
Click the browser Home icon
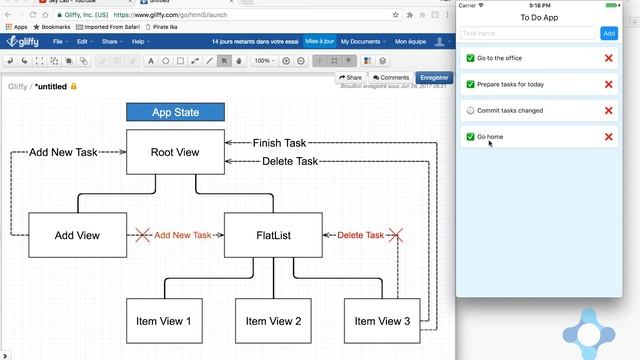(x=45, y=15)
